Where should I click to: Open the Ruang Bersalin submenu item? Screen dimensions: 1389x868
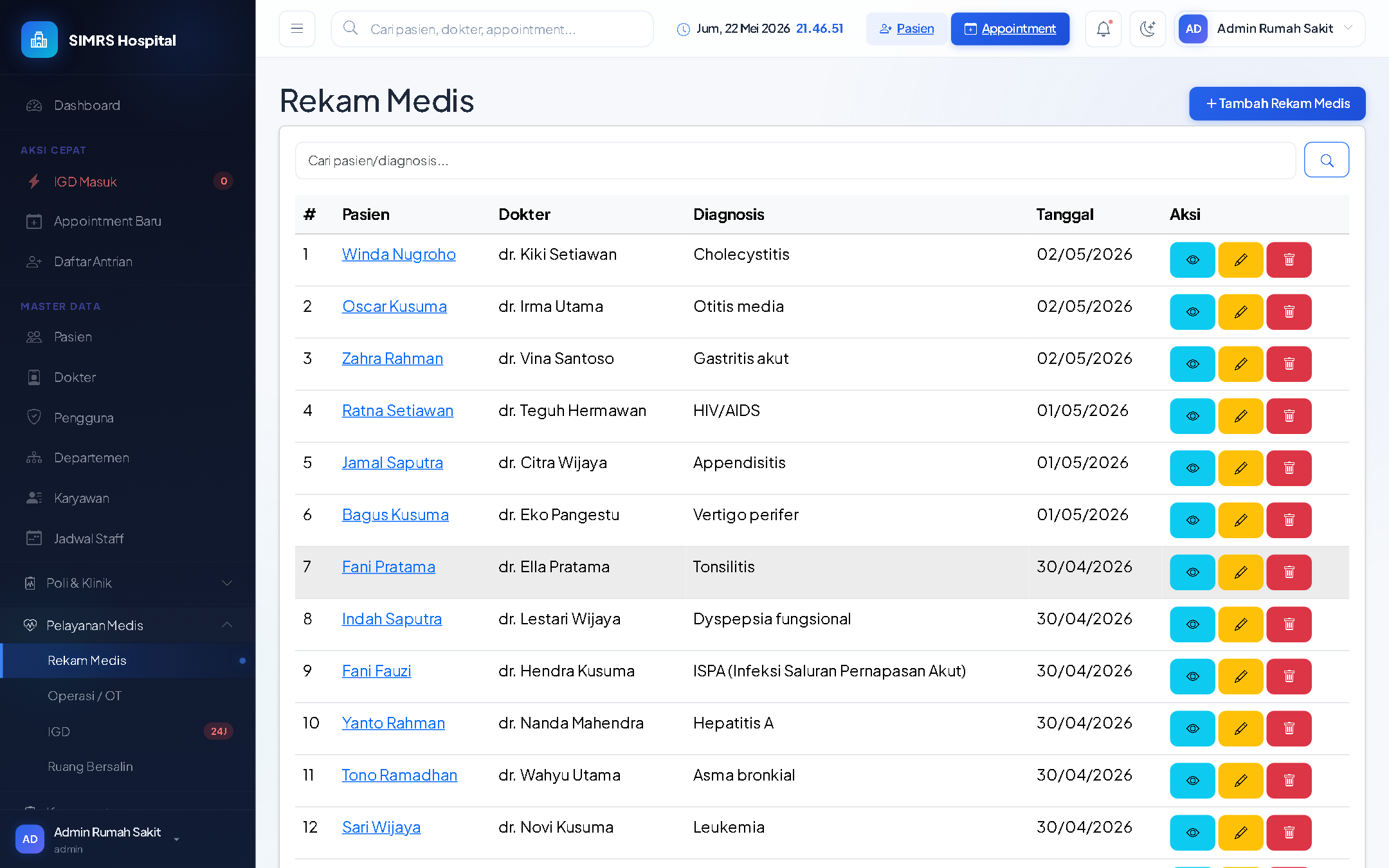pos(128,766)
